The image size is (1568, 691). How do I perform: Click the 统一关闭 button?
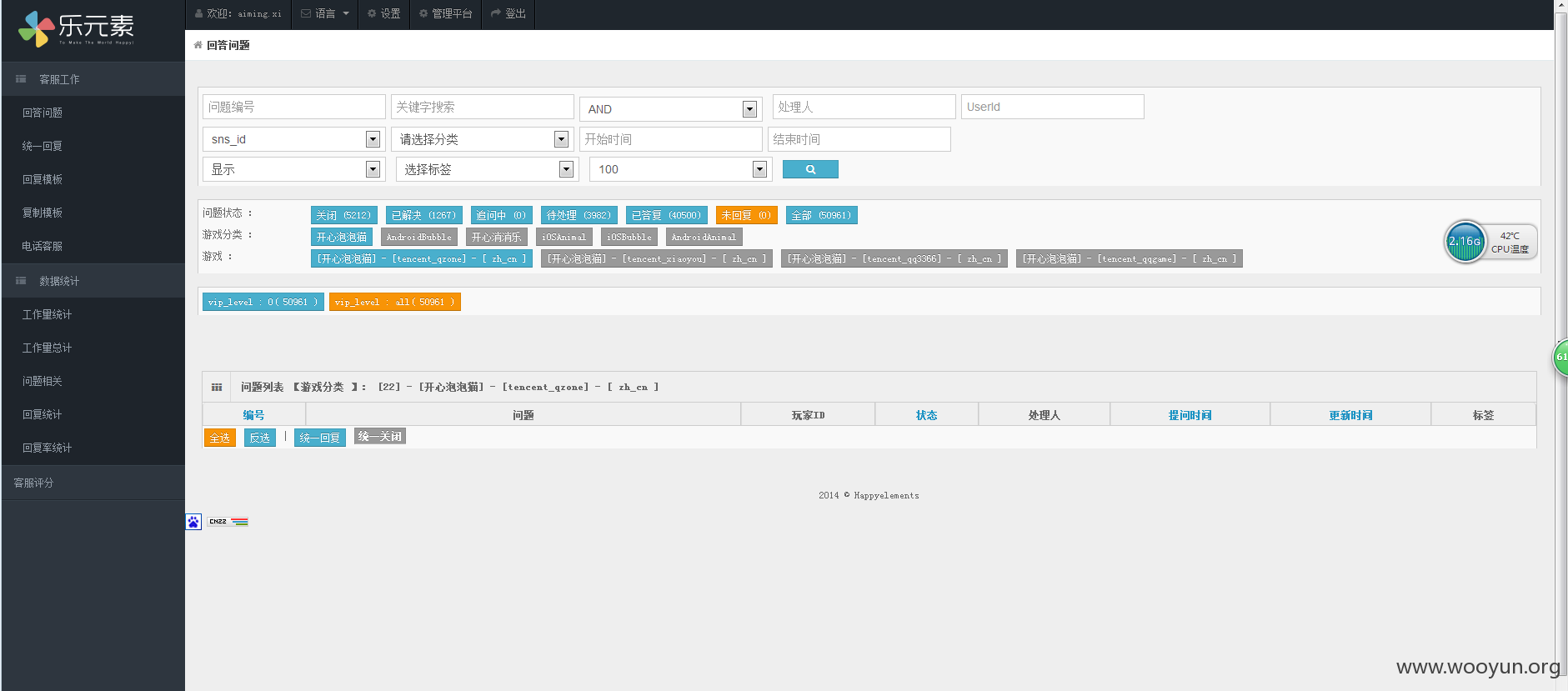(x=380, y=436)
